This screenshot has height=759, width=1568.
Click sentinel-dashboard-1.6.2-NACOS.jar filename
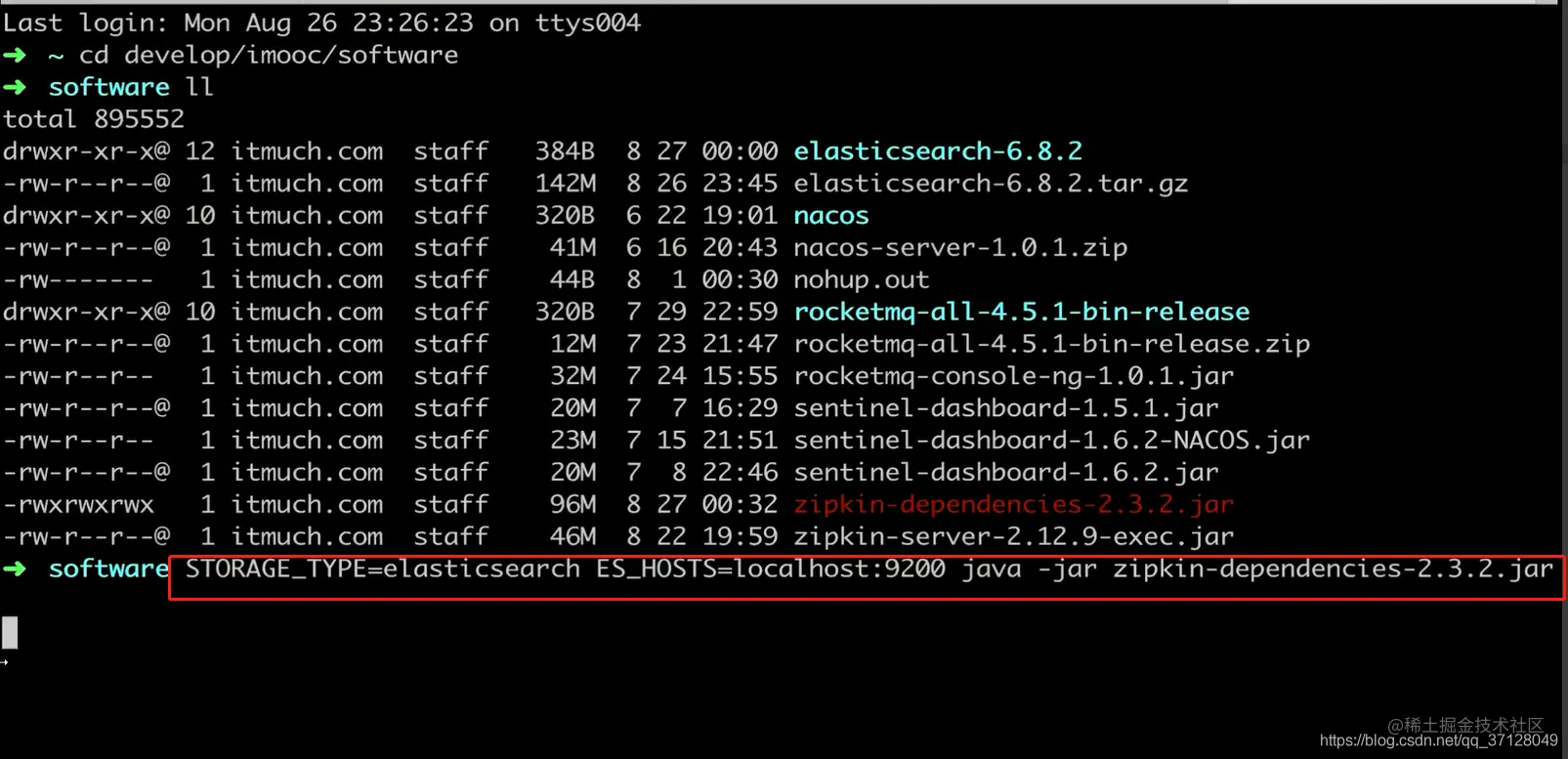pos(1052,441)
